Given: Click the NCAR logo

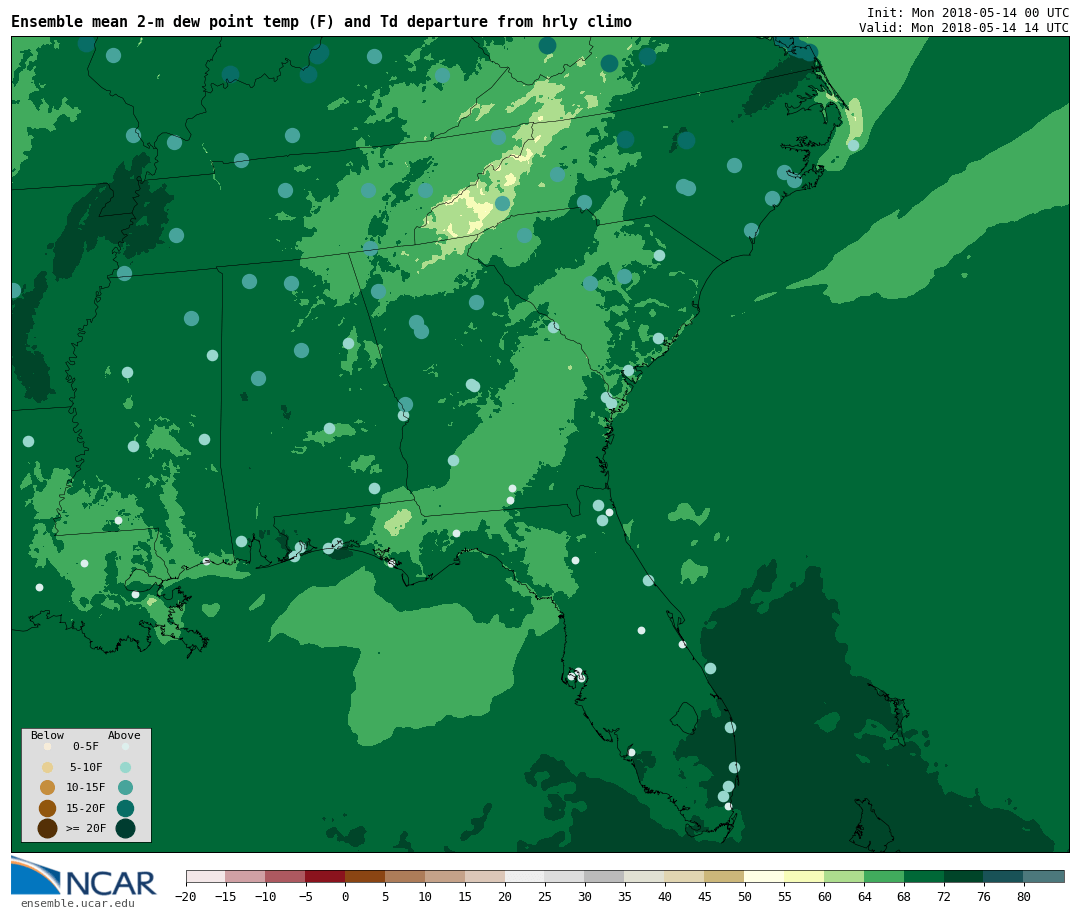Looking at the screenshot, I should pyautogui.click(x=83, y=877).
